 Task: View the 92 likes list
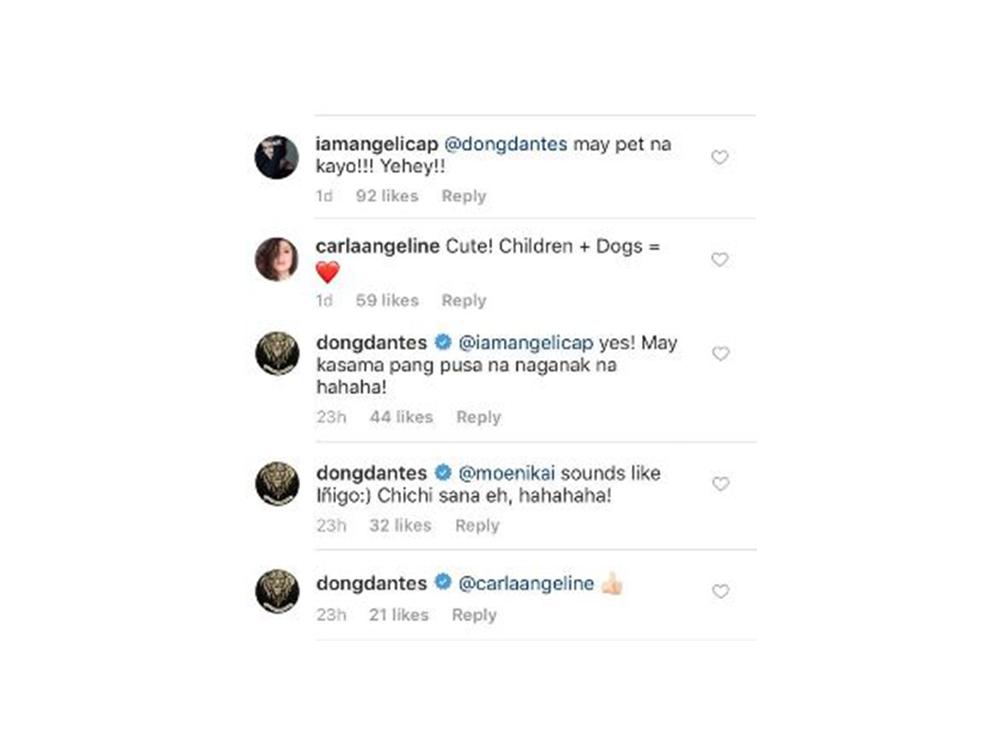click(x=387, y=196)
